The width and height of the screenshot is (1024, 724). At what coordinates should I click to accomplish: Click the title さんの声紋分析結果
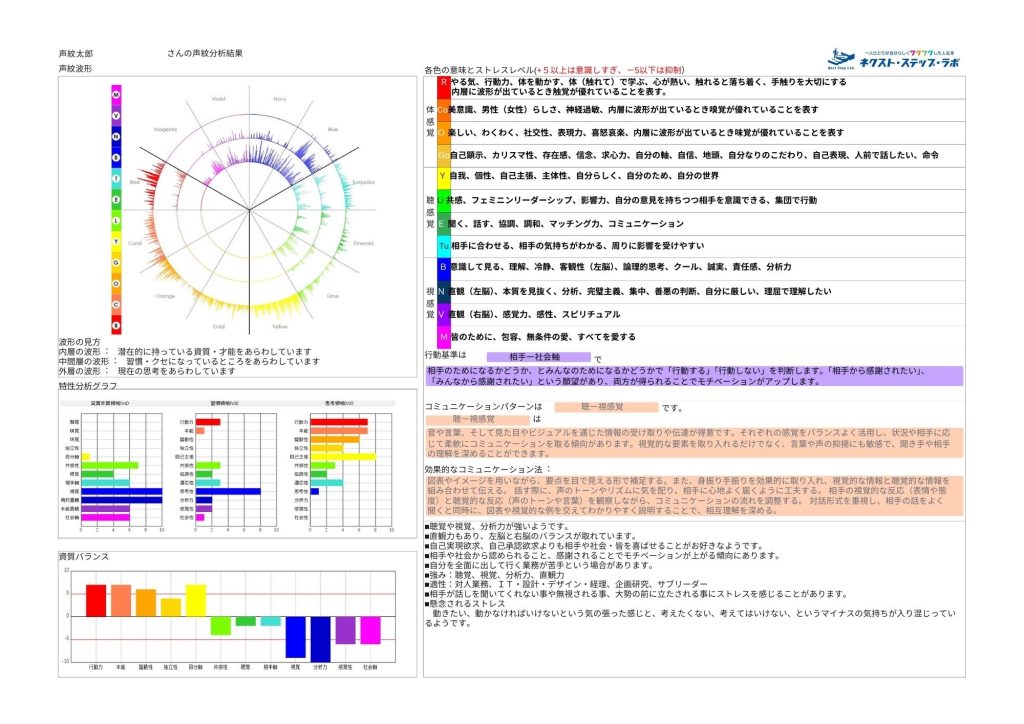204,54
